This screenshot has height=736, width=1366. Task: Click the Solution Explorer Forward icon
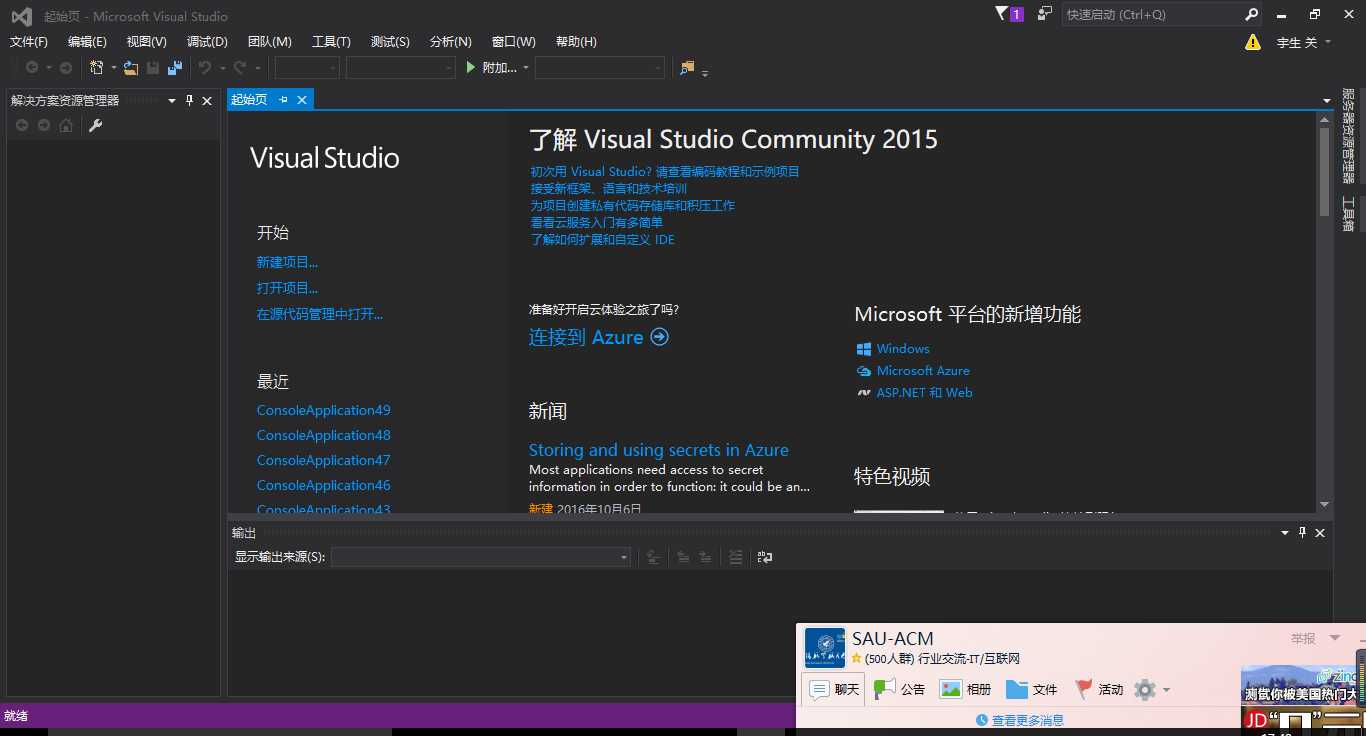pos(44,125)
